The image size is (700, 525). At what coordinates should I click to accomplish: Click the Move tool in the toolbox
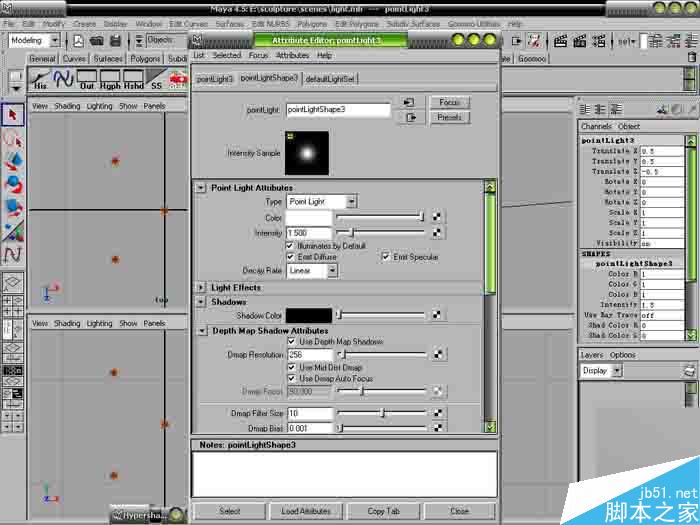pos(12,161)
